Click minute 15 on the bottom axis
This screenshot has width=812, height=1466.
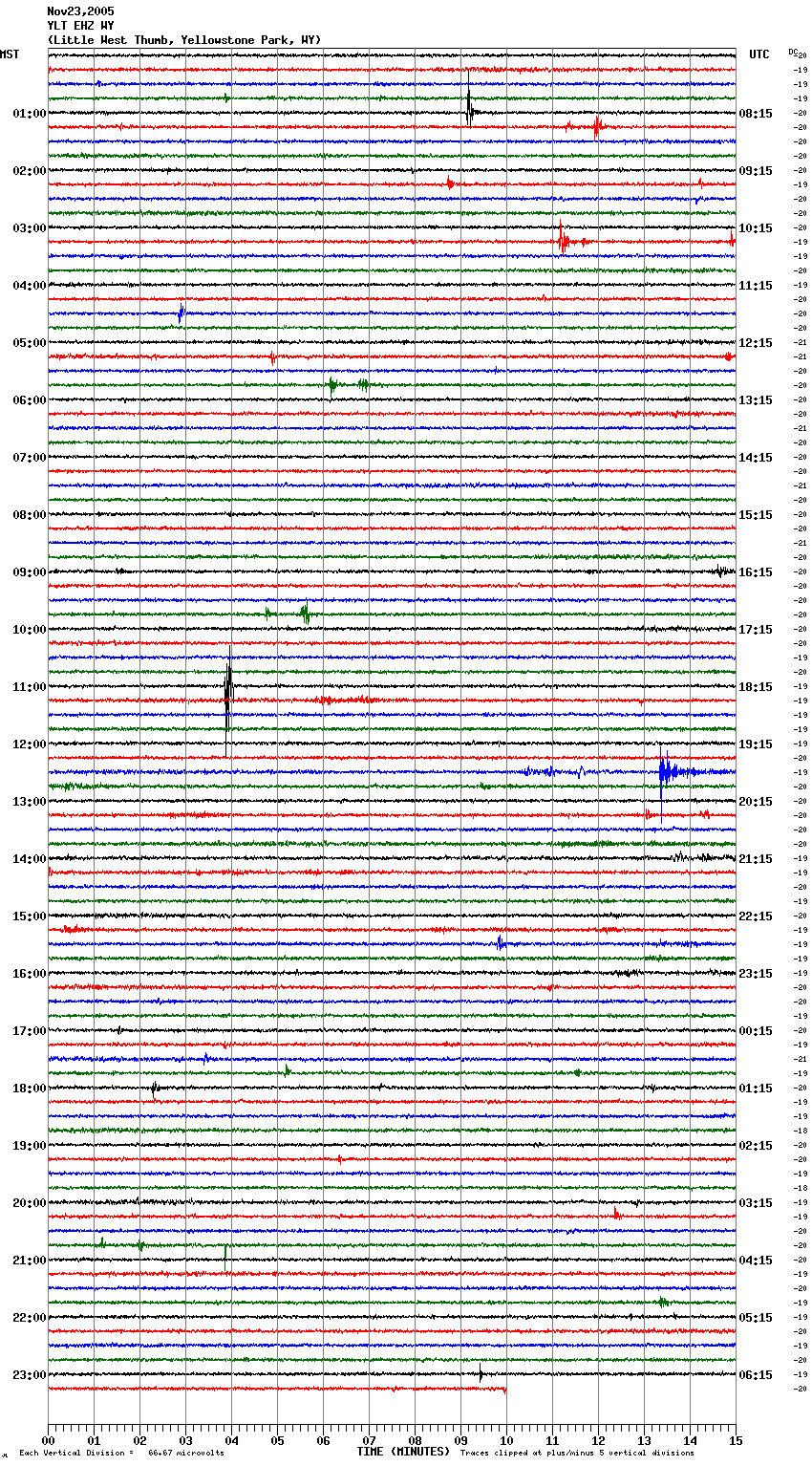click(736, 1440)
